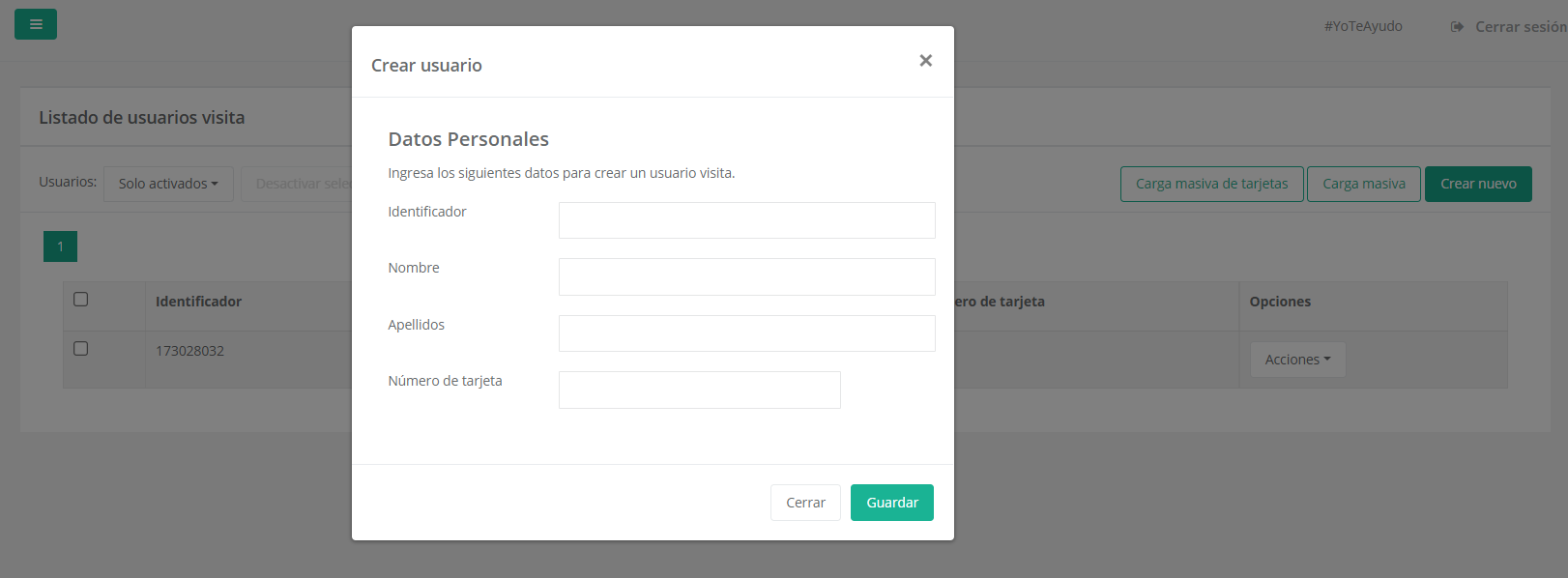The width and height of the screenshot is (1568, 578).
Task: Click the #YoTeAyudo link
Action: click(1362, 26)
